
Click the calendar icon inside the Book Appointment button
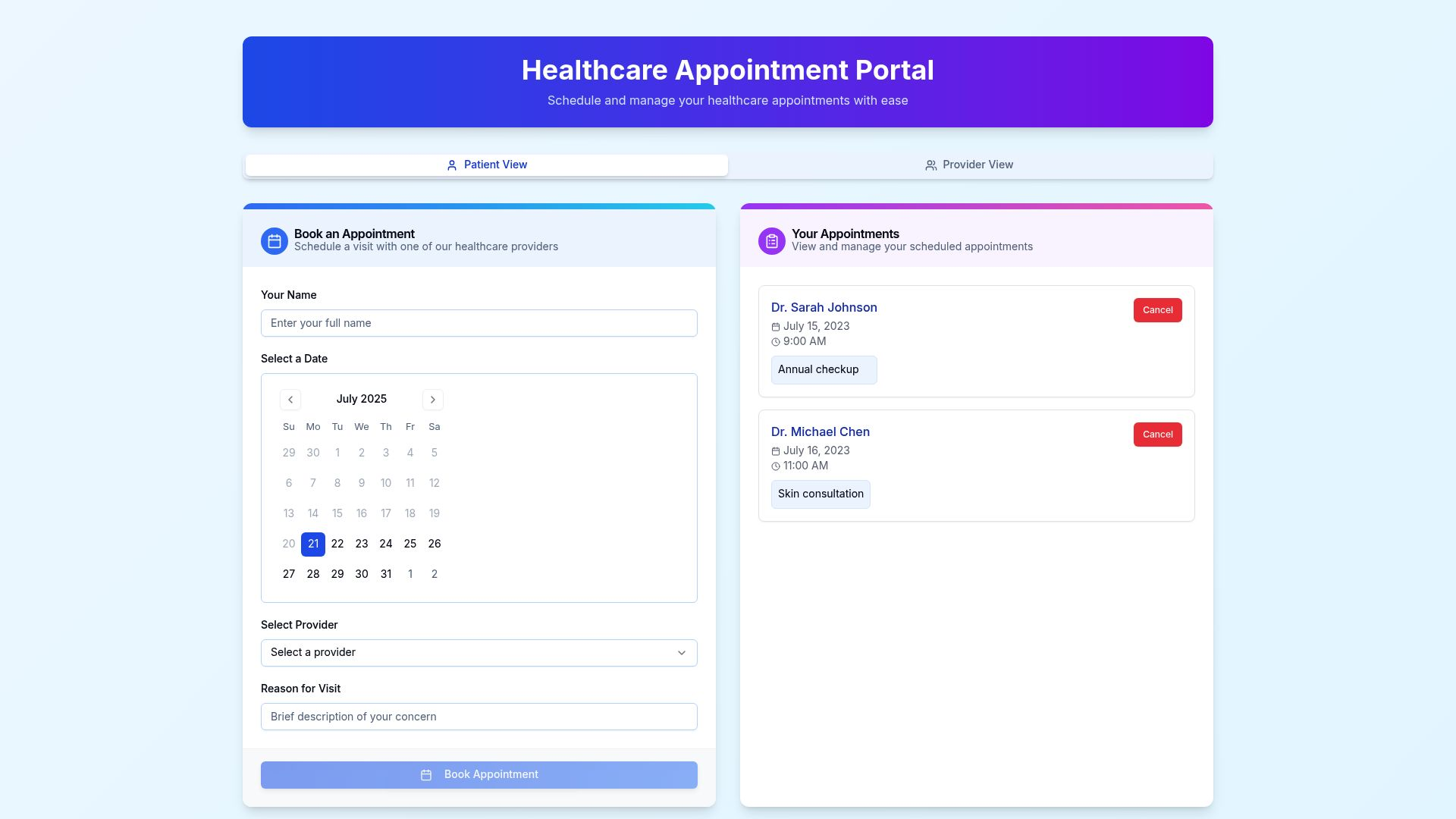coord(427,774)
